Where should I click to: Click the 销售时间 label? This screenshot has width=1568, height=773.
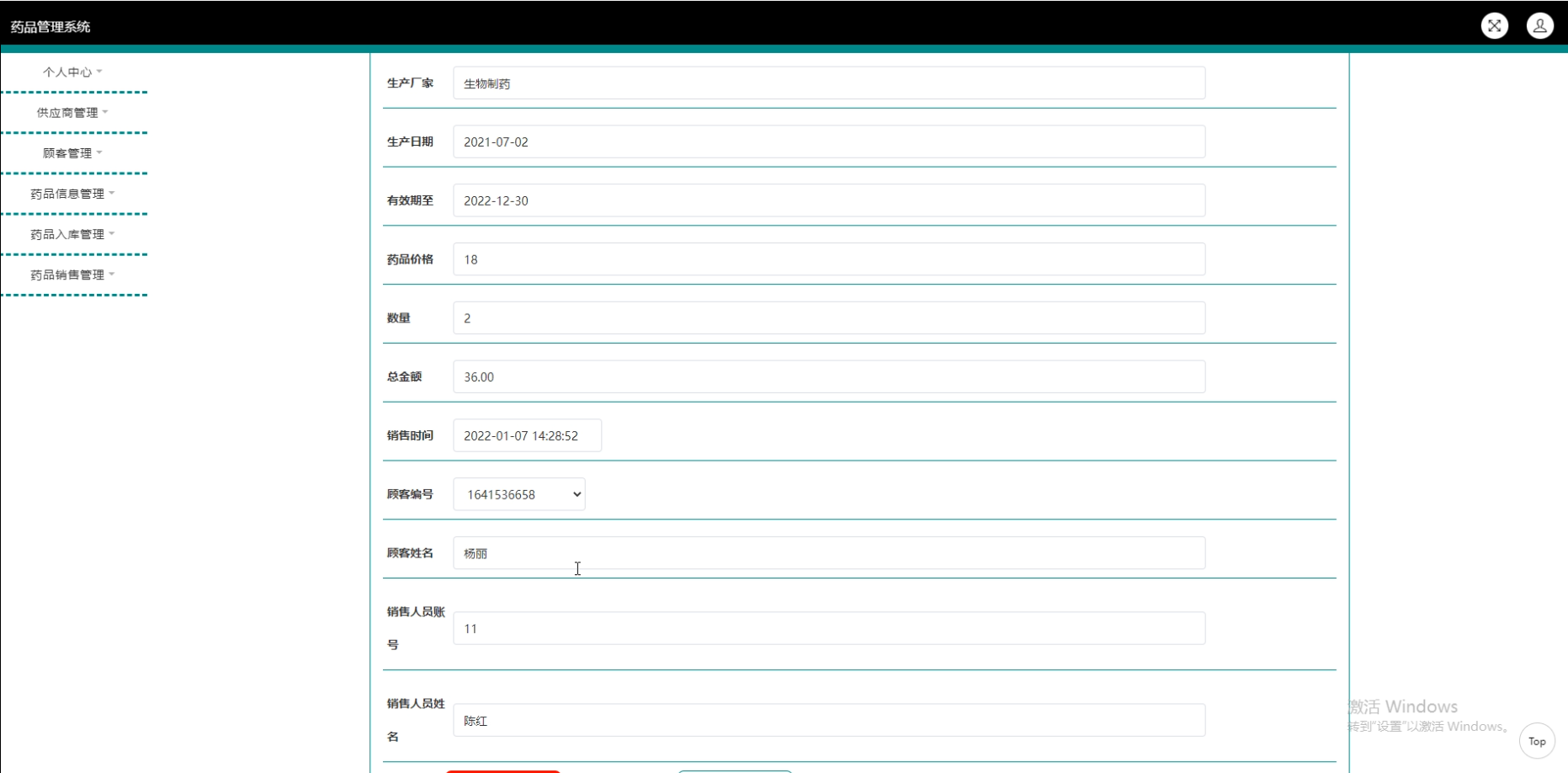(x=410, y=435)
